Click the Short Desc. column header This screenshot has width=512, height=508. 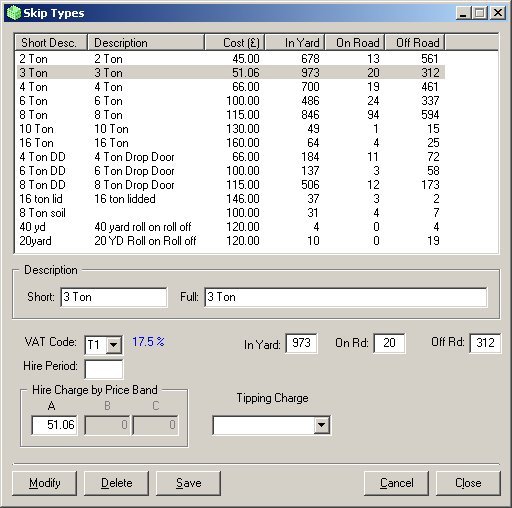(x=51, y=43)
